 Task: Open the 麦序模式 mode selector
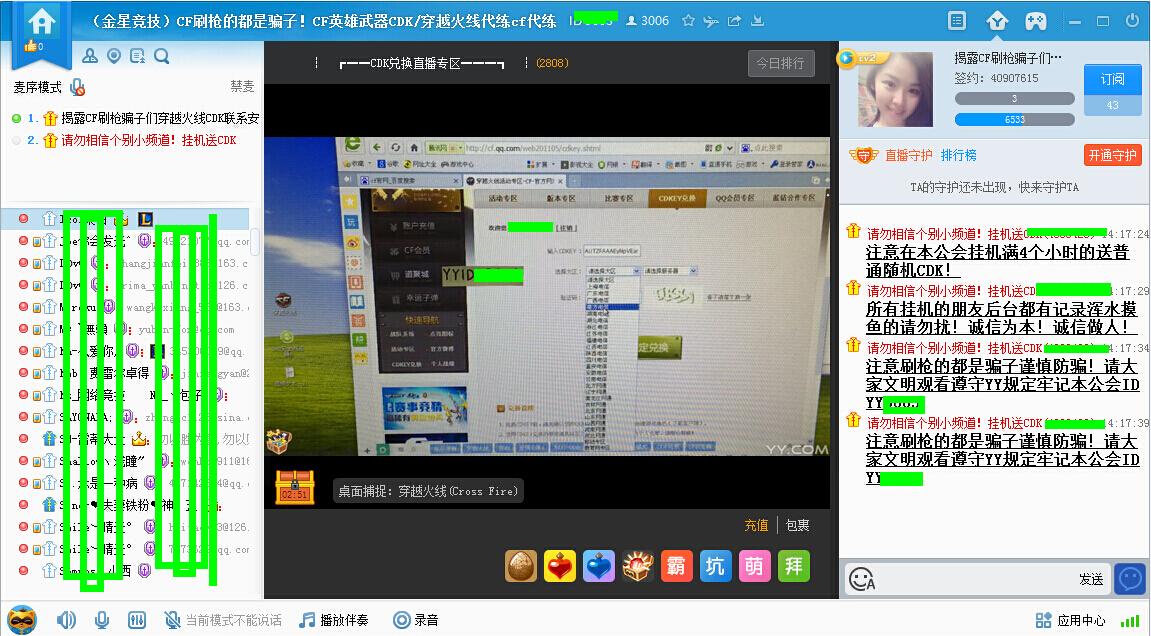(x=37, y=87)
